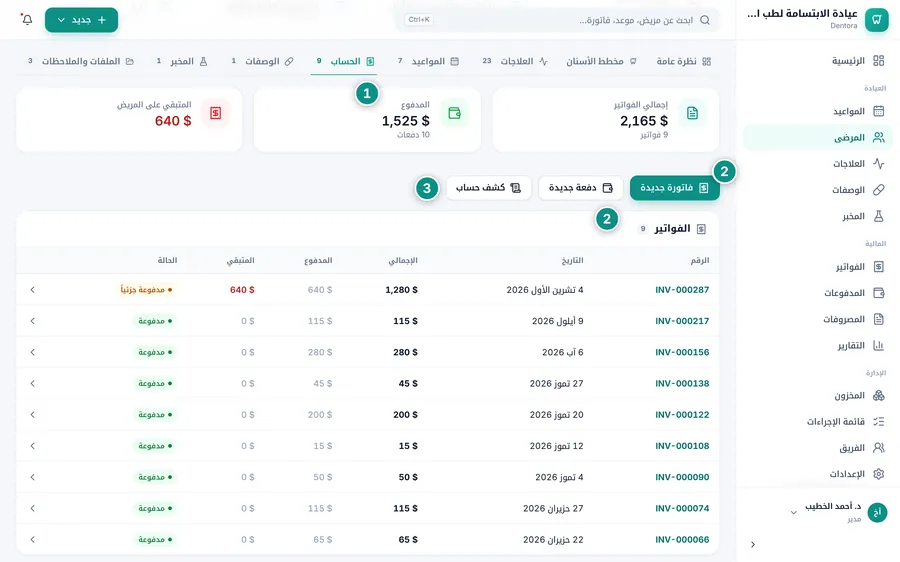Focus the search field ابحث عن مريض
Viewport: 900px width, 562px height.
pyautogui.click(x=557, y=20)
